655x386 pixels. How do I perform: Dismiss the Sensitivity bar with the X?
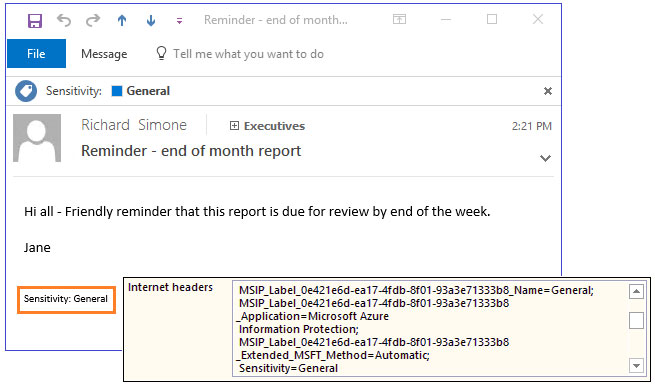pyautogui.click(x=548, y=91)
